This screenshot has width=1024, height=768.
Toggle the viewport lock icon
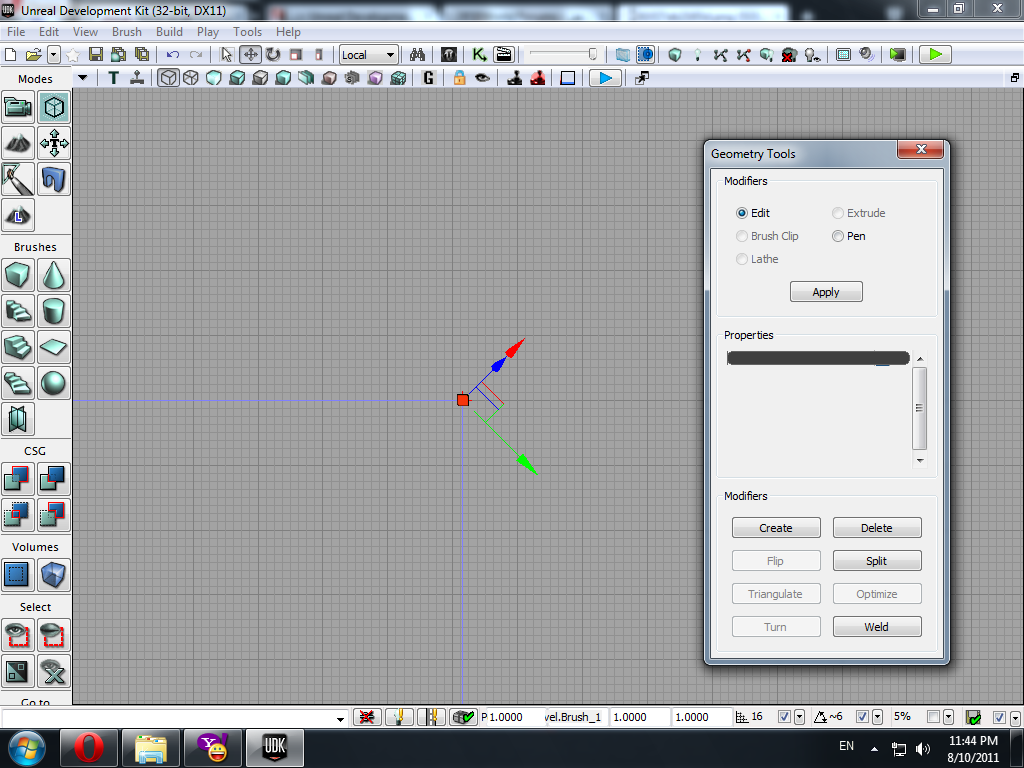459,78
